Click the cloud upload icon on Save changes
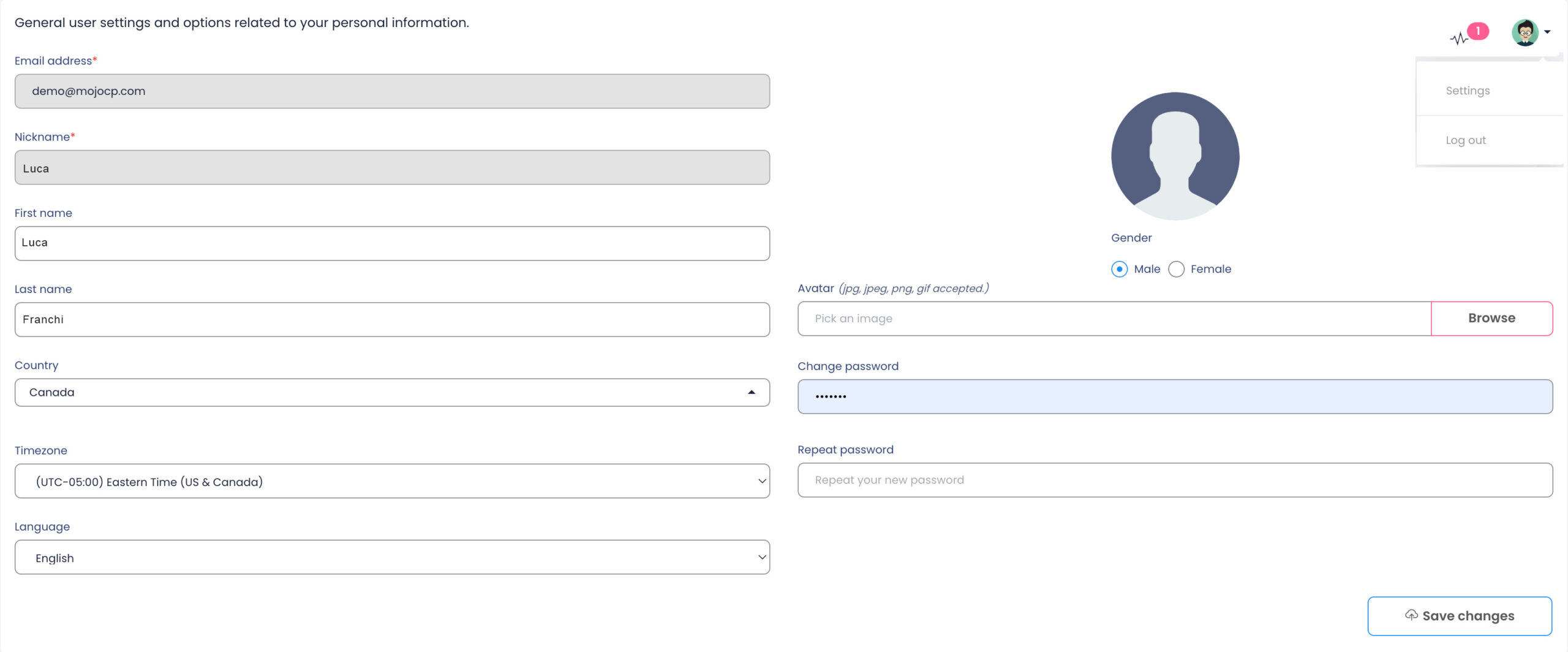 click(x=1411, y=615)
